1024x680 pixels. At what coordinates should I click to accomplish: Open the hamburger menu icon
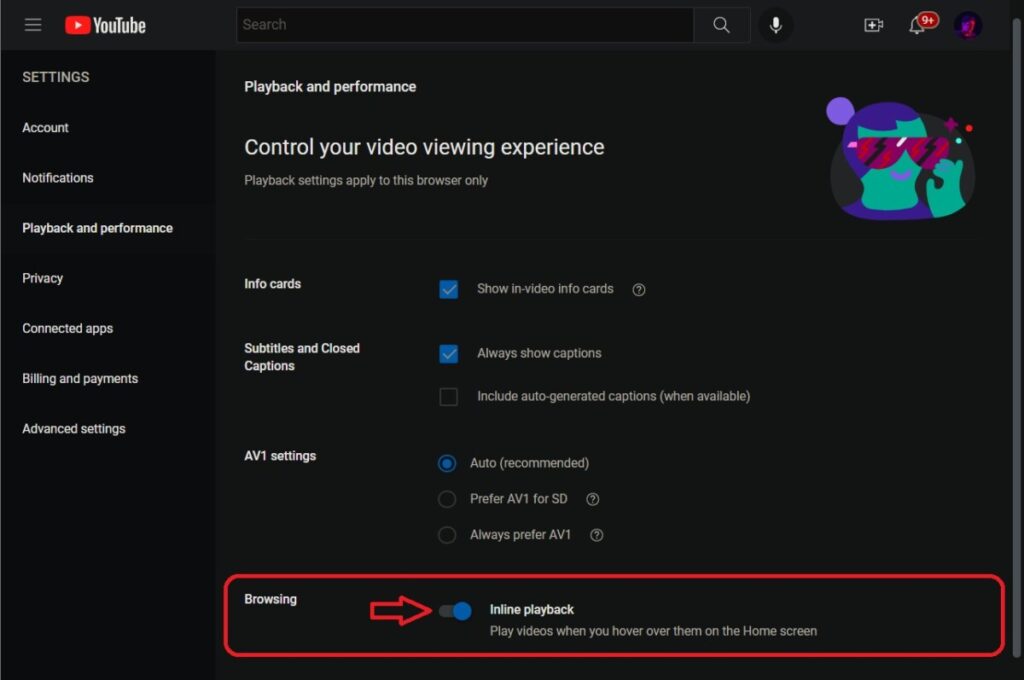(x=33, y=25)
